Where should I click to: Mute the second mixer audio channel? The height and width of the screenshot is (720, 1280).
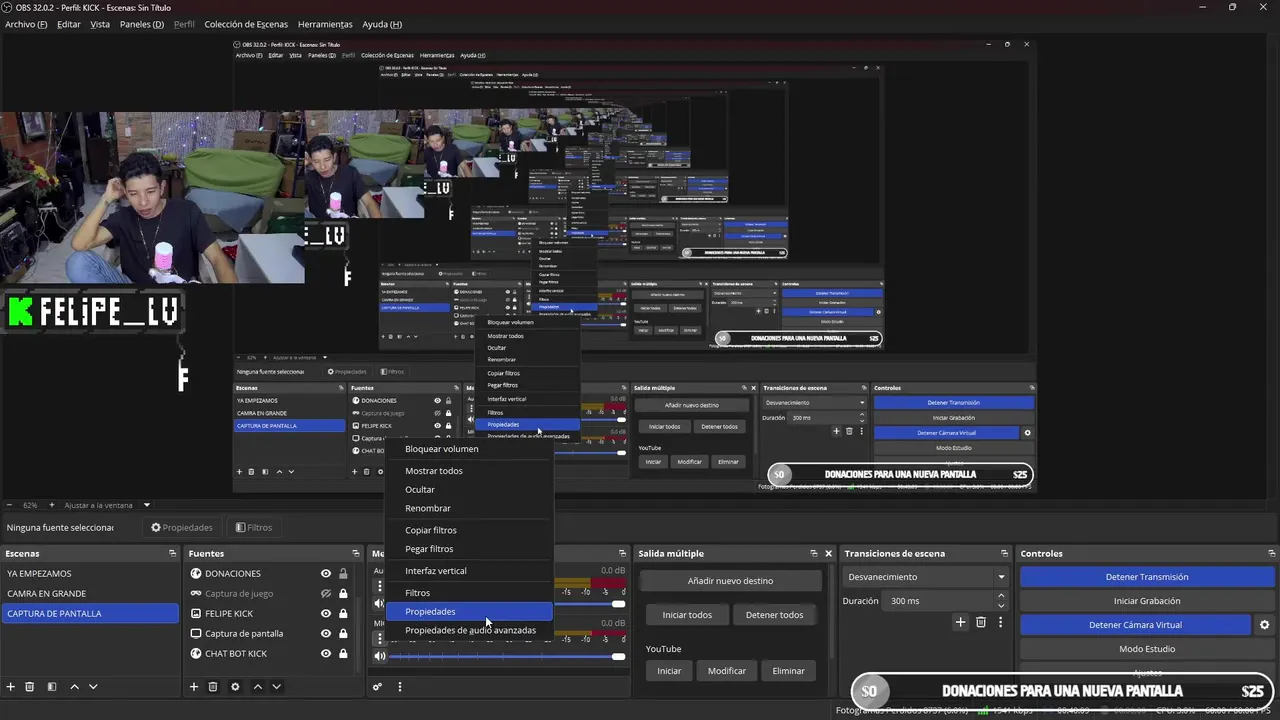[x=379, y=656]
